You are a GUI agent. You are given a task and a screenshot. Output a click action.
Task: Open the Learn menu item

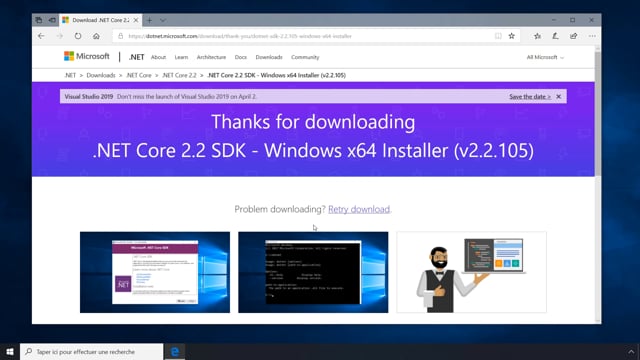[181, 57]
